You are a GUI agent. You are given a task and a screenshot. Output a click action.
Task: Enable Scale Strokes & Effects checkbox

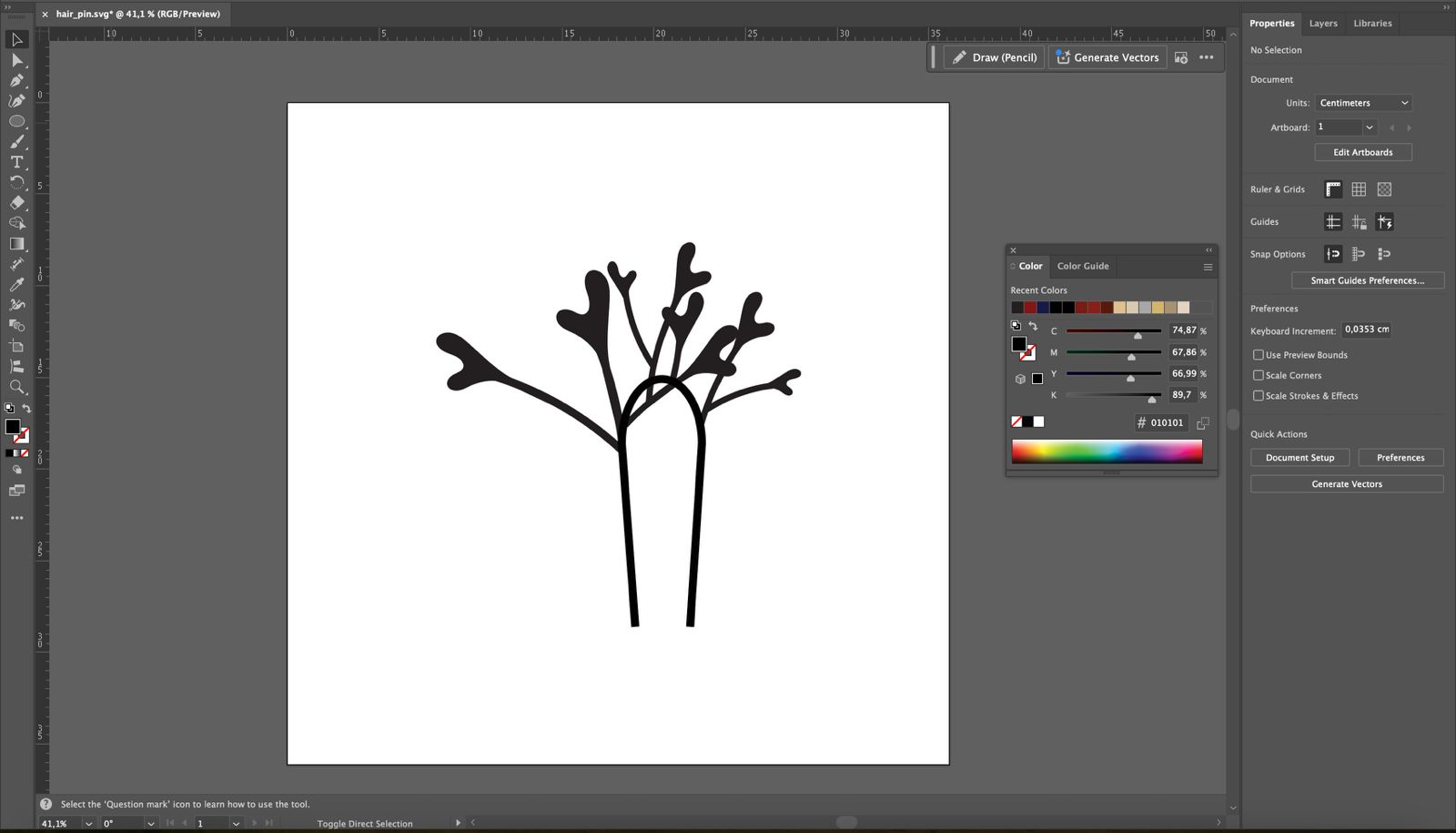click(1258, 396)
